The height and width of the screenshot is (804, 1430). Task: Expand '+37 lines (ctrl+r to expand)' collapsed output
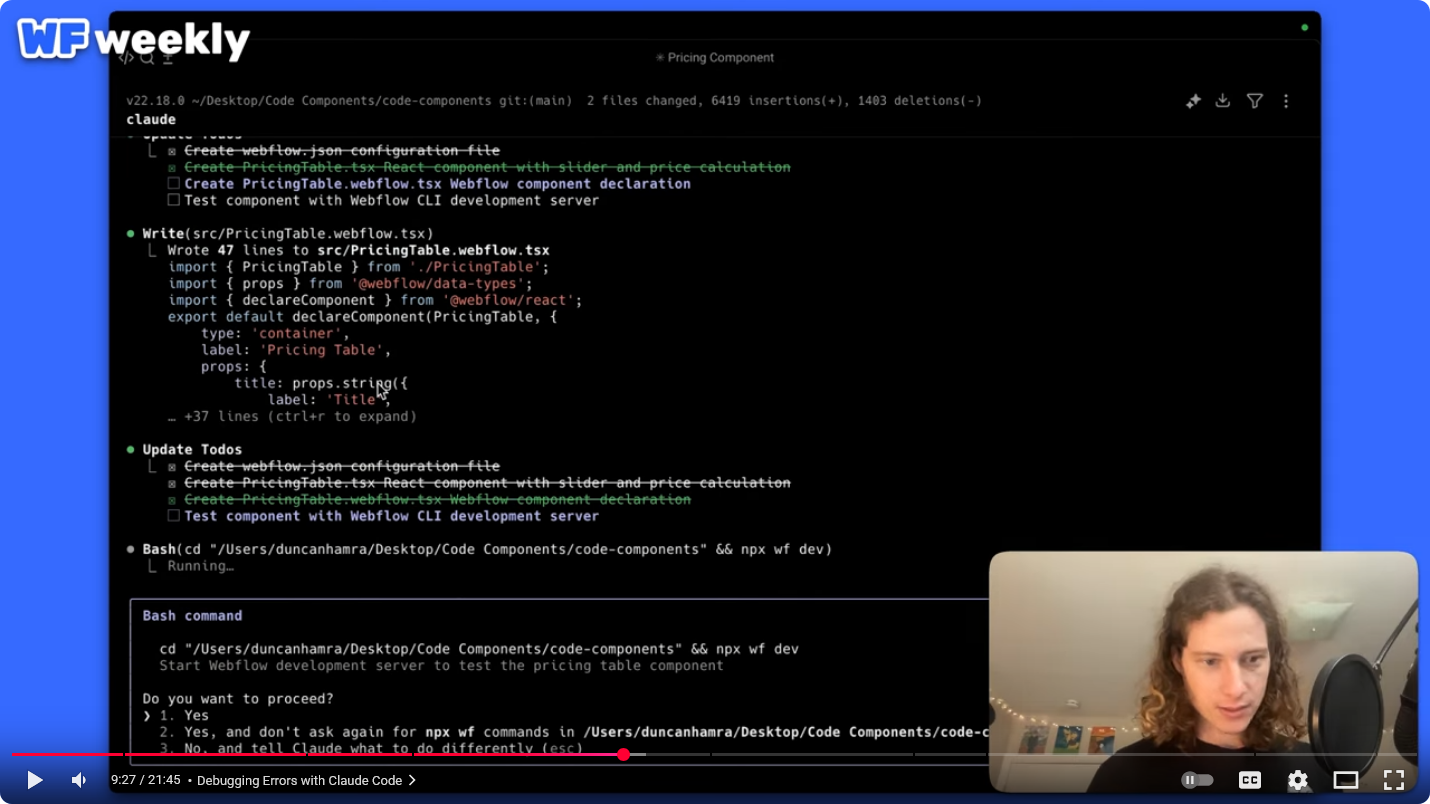(292, 417)
